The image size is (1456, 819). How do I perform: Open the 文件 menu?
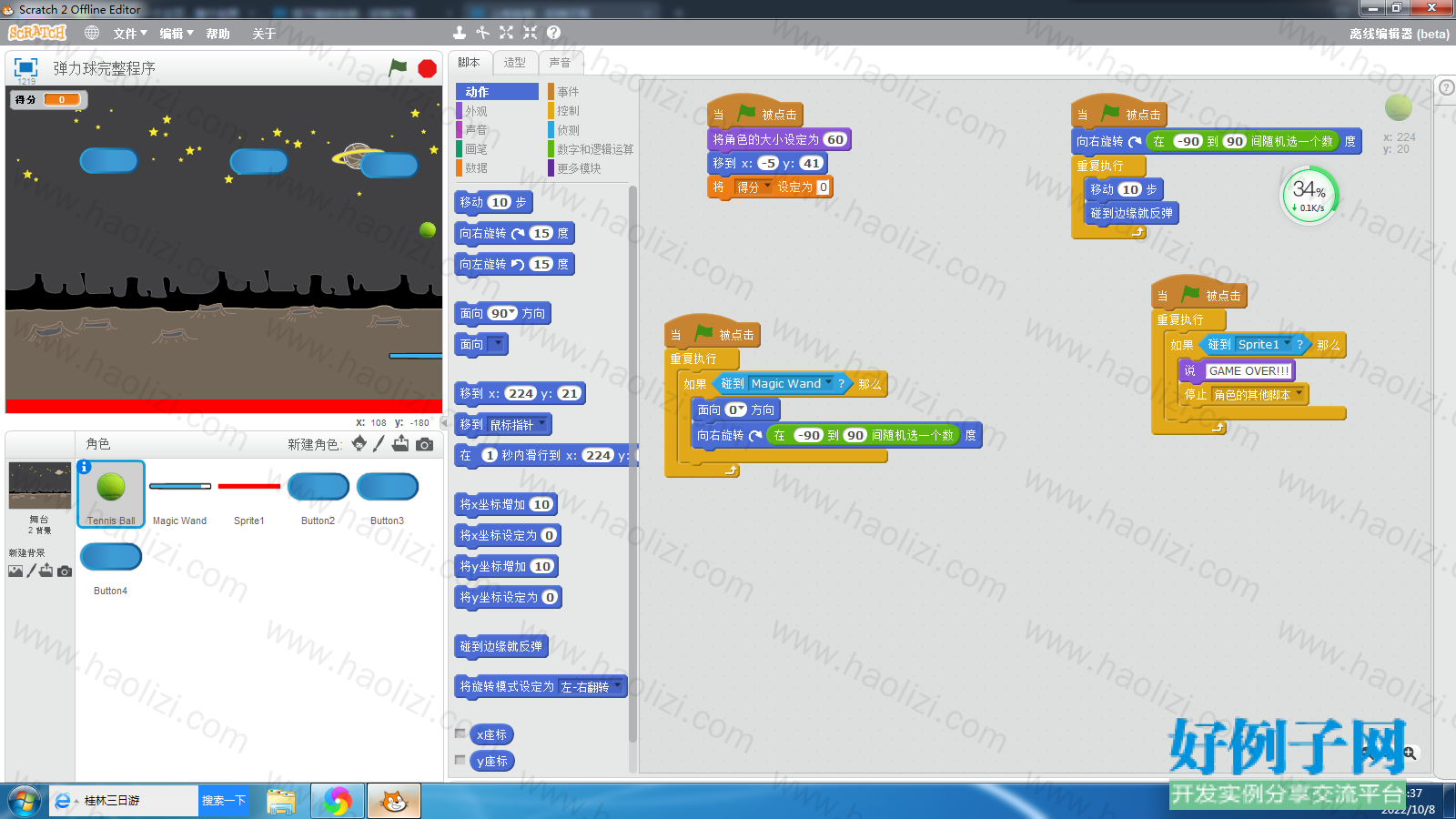tap(130, 34)
